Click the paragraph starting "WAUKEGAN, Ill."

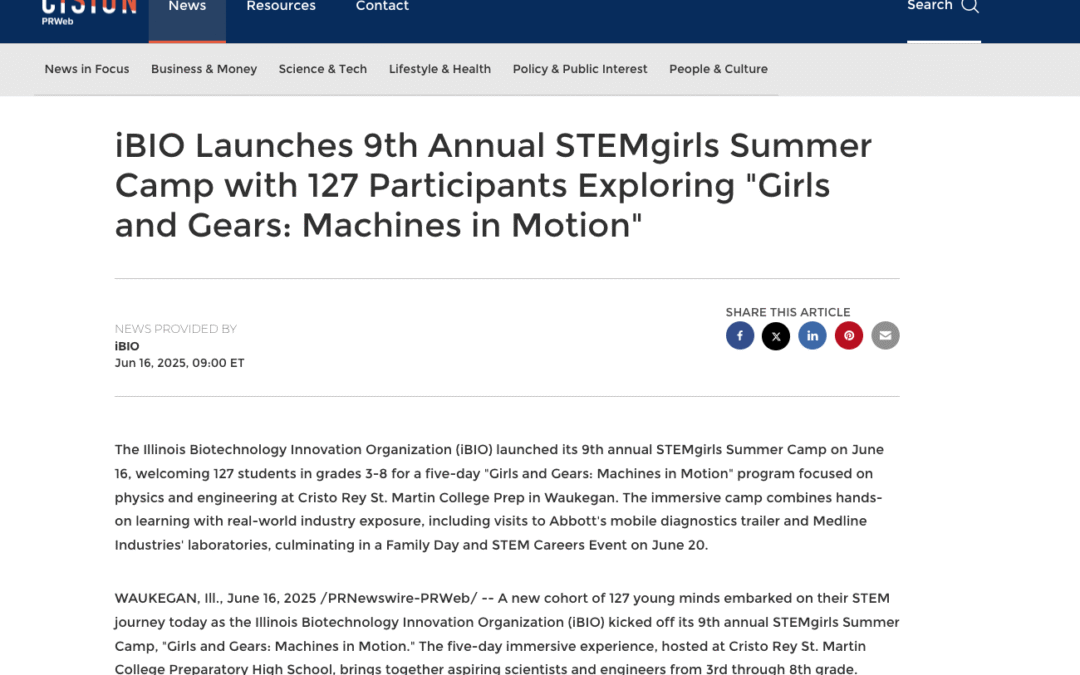(x=507, y=634)
